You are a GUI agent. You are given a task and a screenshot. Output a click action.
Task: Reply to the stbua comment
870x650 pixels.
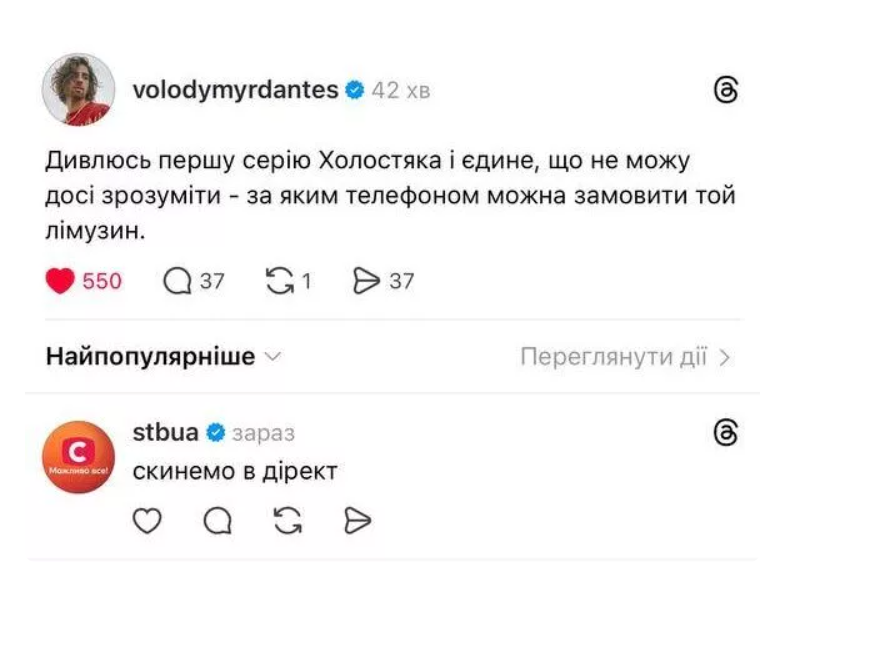point(217,520)
